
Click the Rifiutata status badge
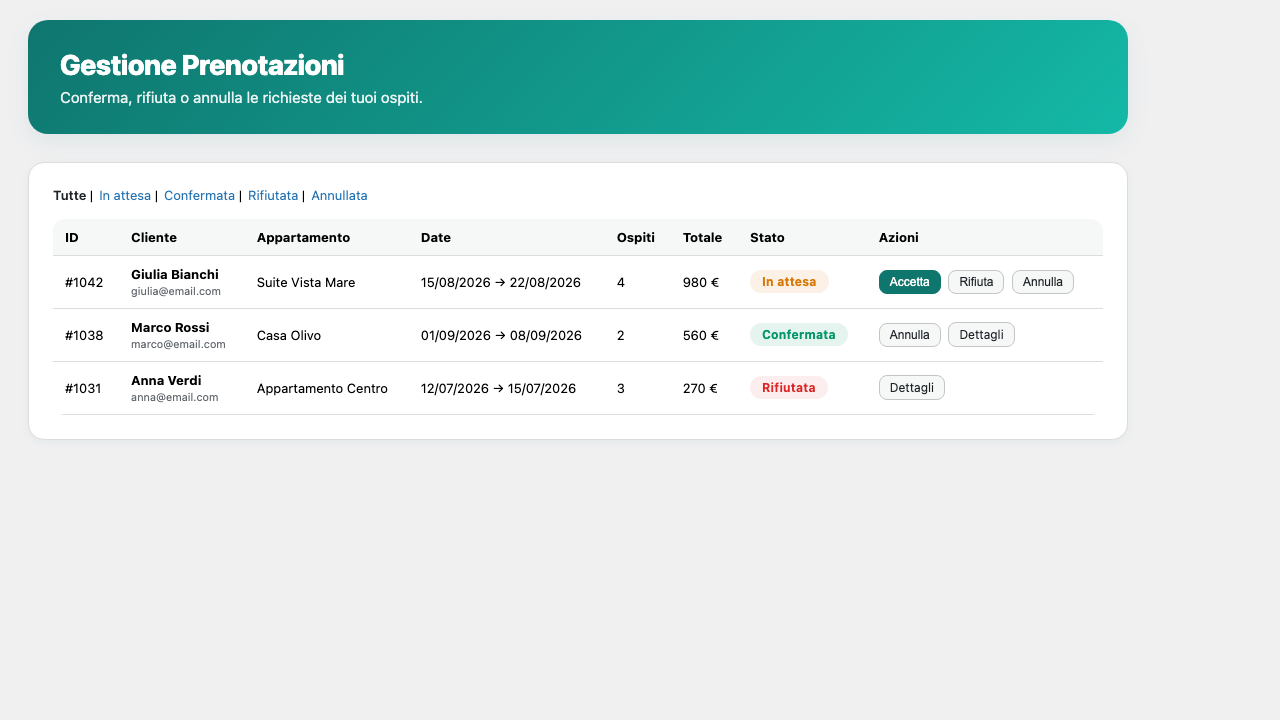pyautogui.click(x=789, y=388)
